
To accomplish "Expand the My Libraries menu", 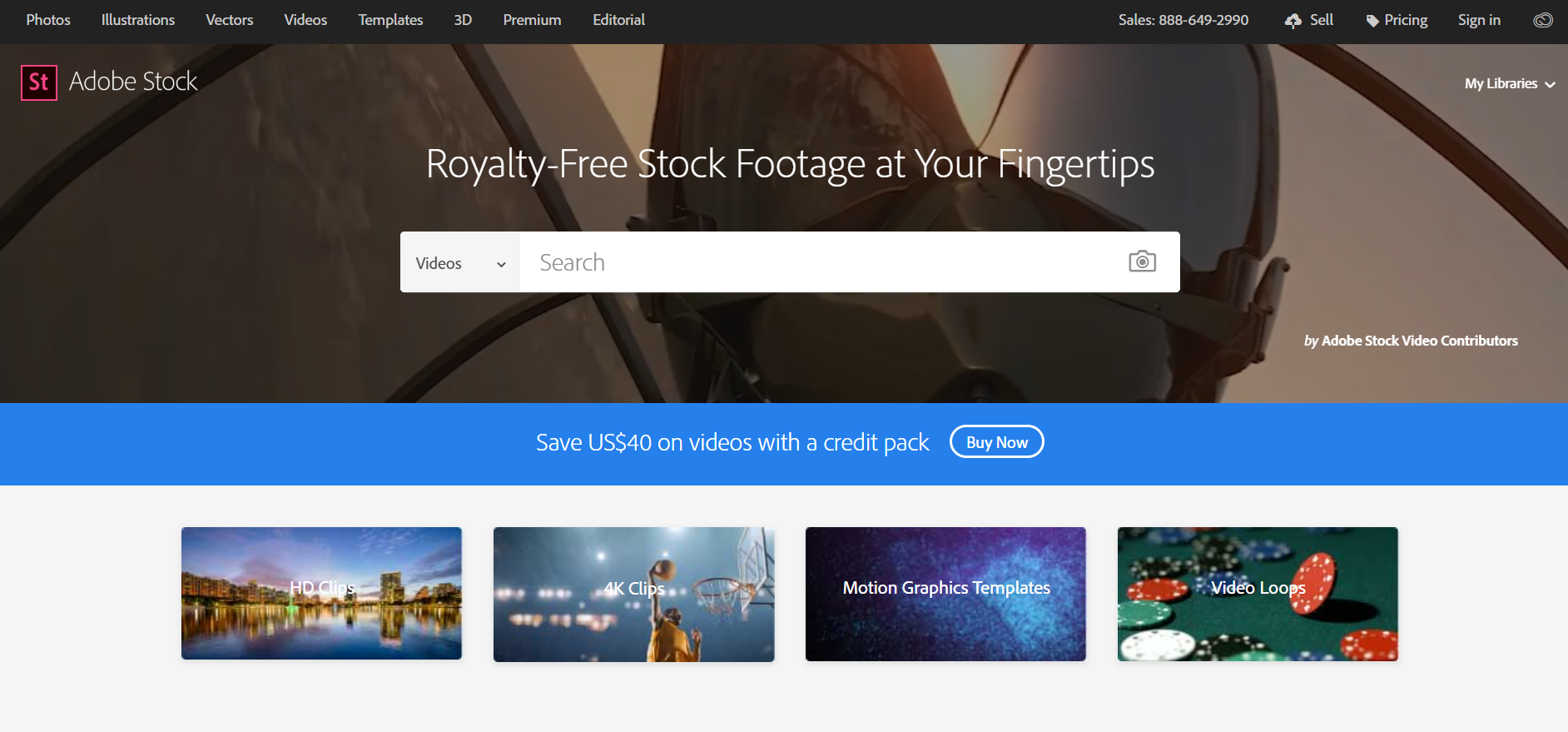I will click(x=1510, y=84).
